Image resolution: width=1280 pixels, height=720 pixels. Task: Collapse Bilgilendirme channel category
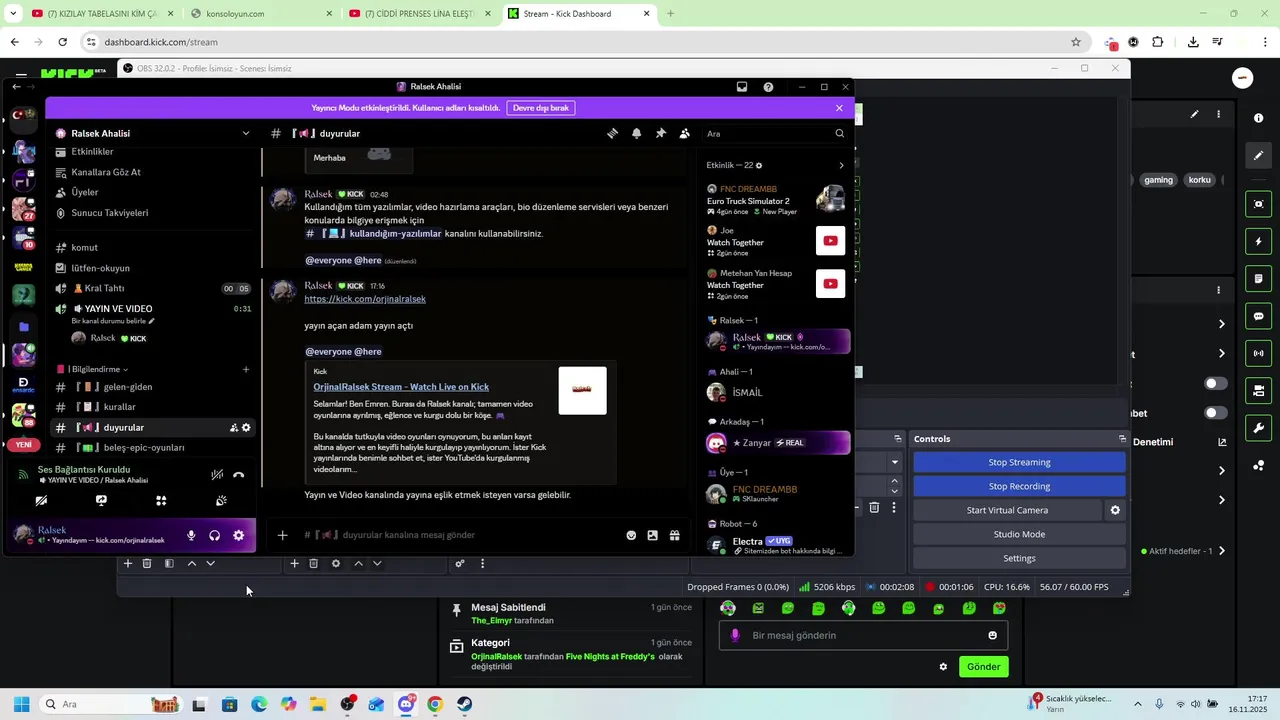tap(96, 369)
